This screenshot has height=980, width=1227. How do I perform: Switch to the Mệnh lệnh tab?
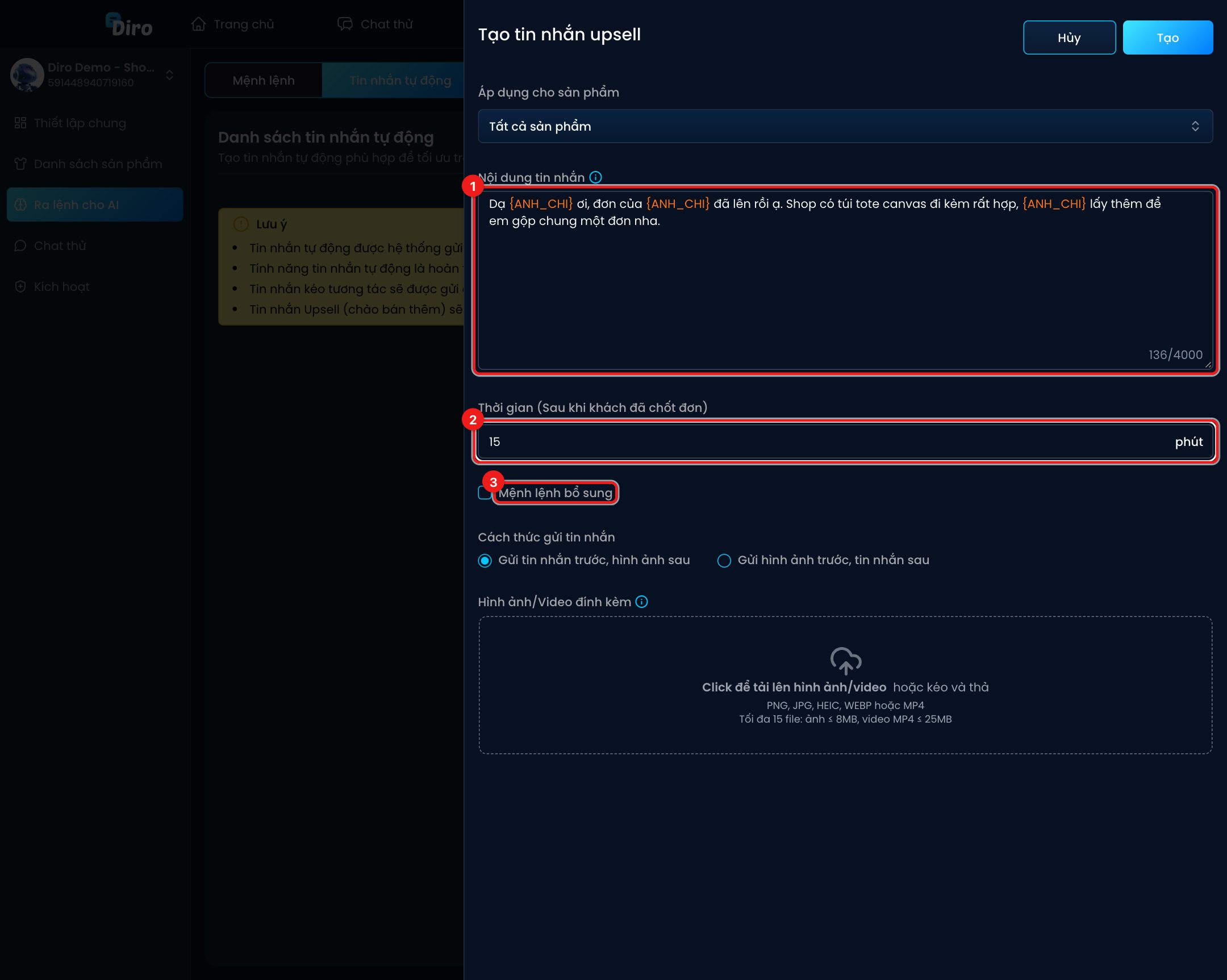[264, 80]
